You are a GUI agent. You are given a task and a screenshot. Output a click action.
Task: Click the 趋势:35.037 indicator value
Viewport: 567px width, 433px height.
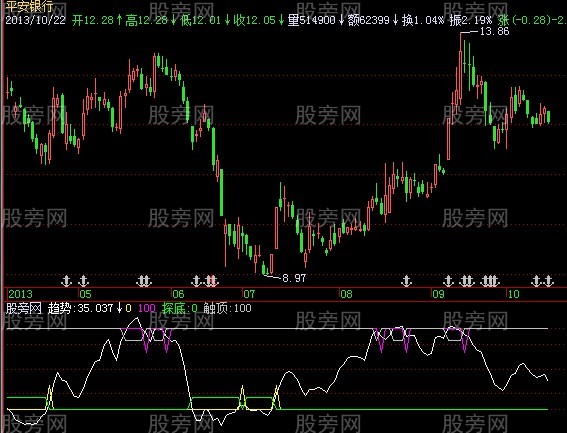pos(81,309)
